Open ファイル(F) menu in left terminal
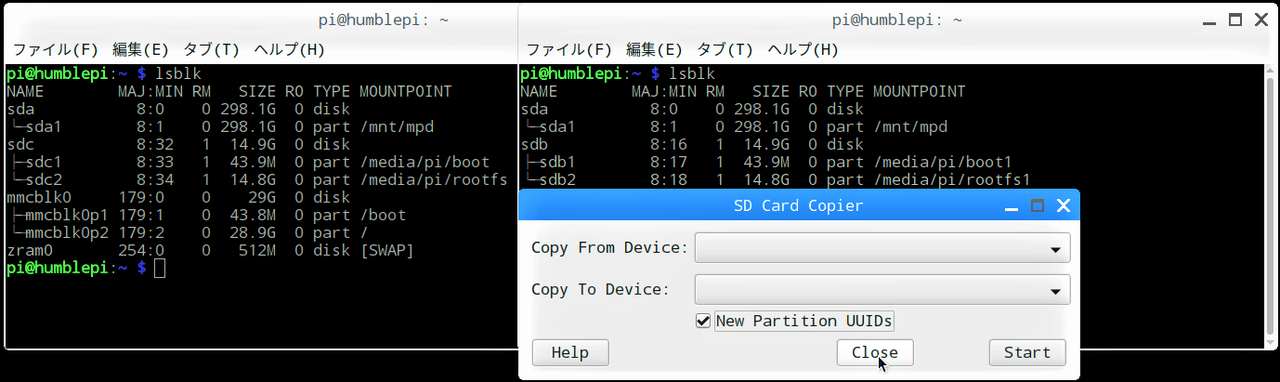Screen dimensions: 1280x382 [56, 49]
